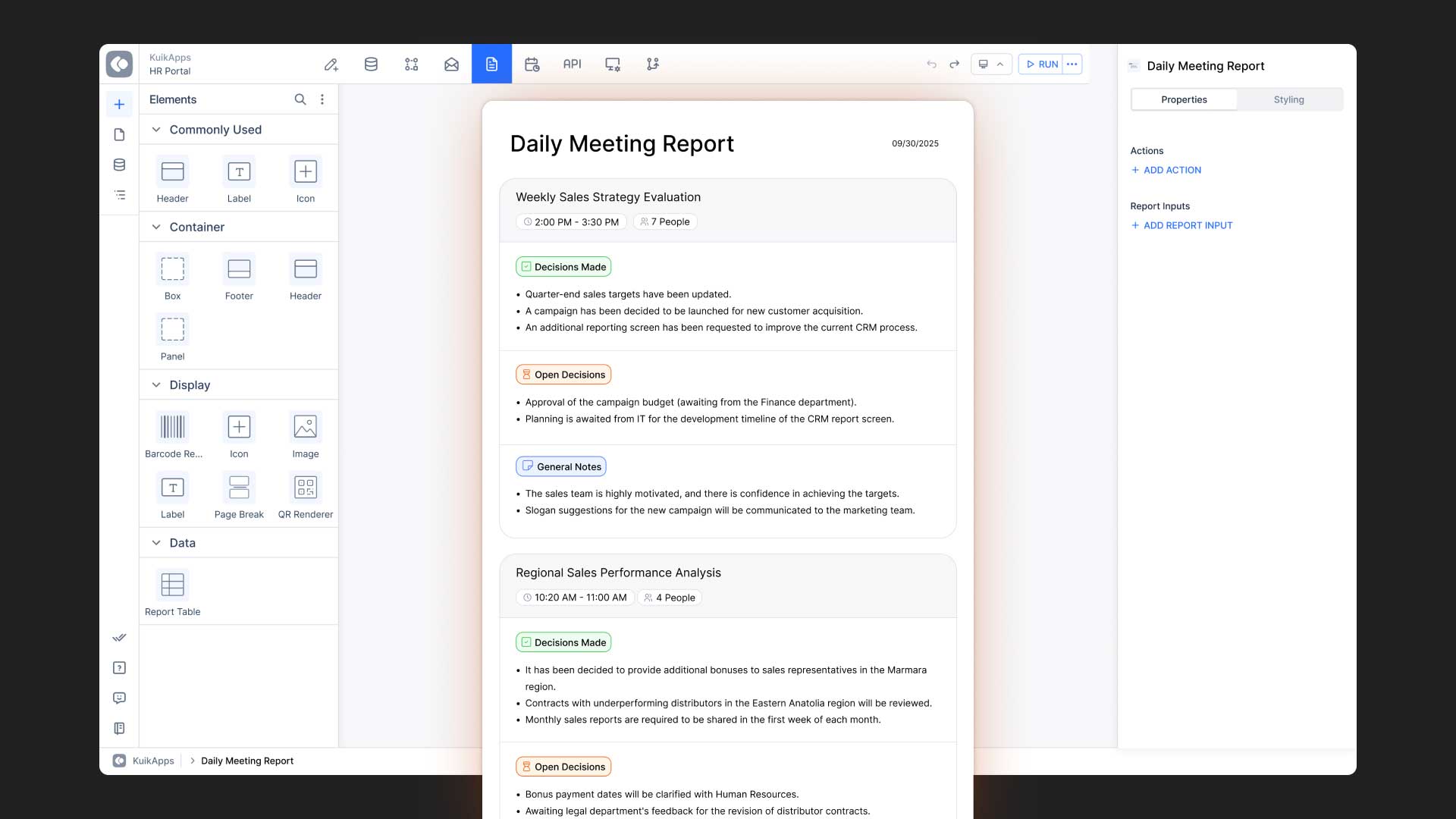
Task: Click the Undo arrow icon
Action: tap(931, 64)
